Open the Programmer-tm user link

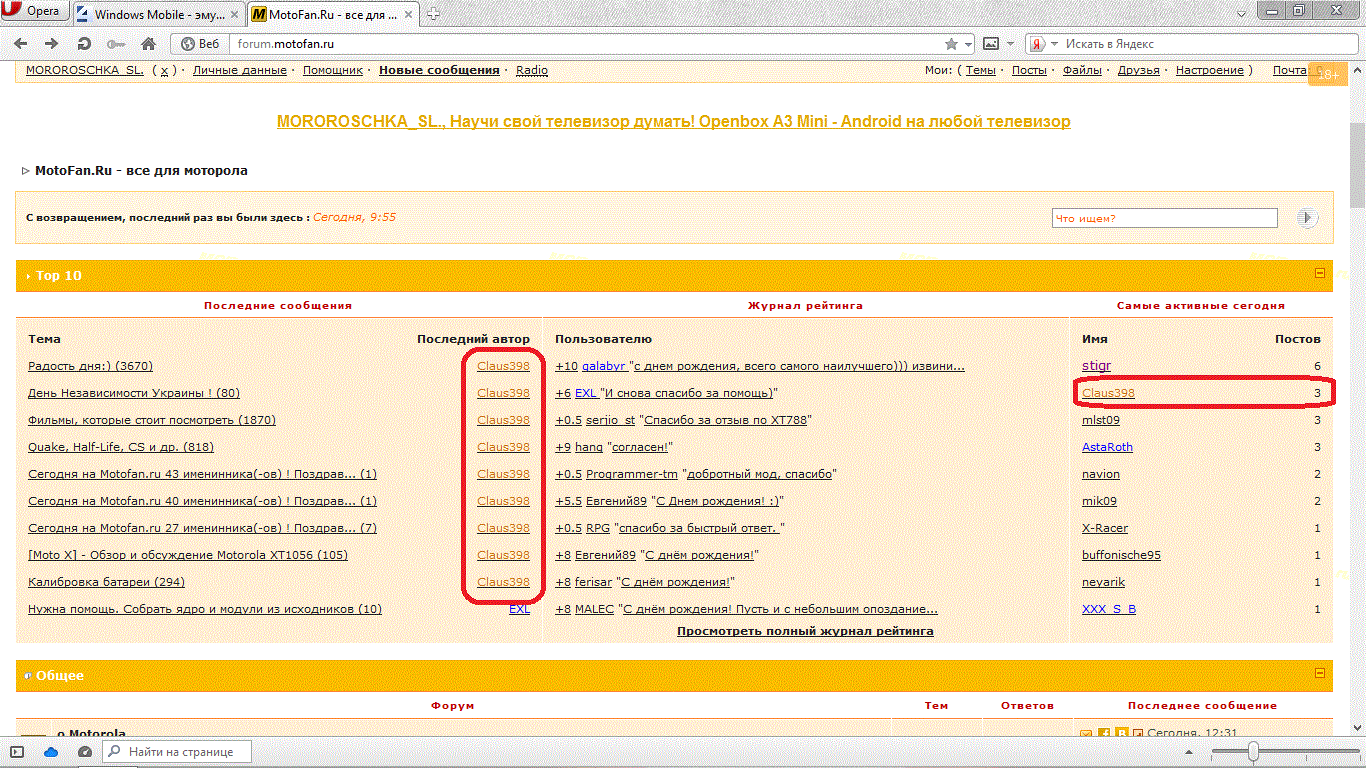click(632, 474)
